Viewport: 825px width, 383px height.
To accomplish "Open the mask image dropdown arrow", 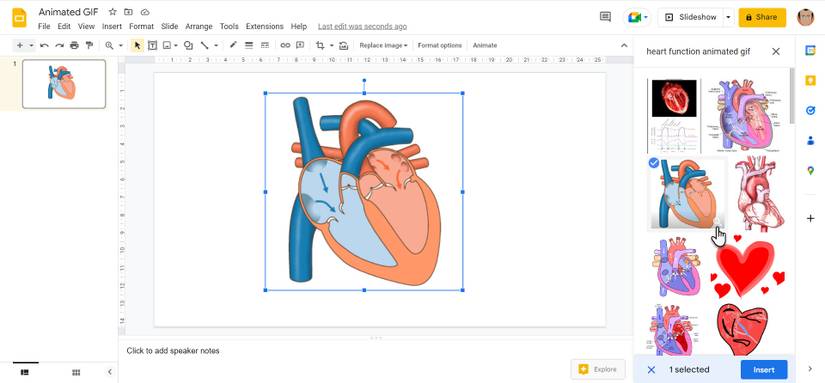I will (x=331, y=45).
